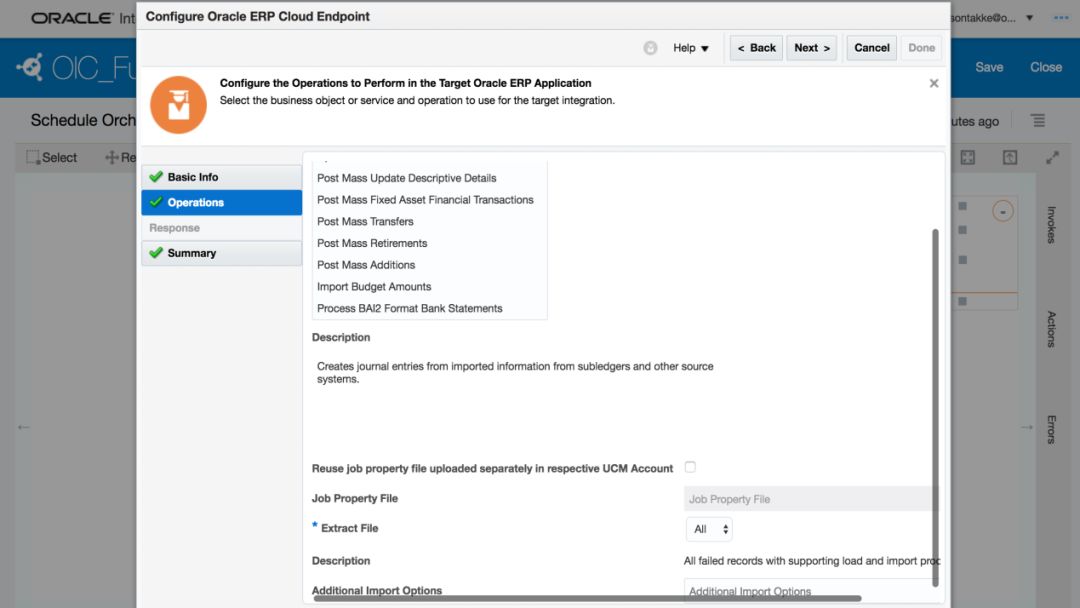
Task: Open the Help dropdown menu
Action: pos(691,48)
